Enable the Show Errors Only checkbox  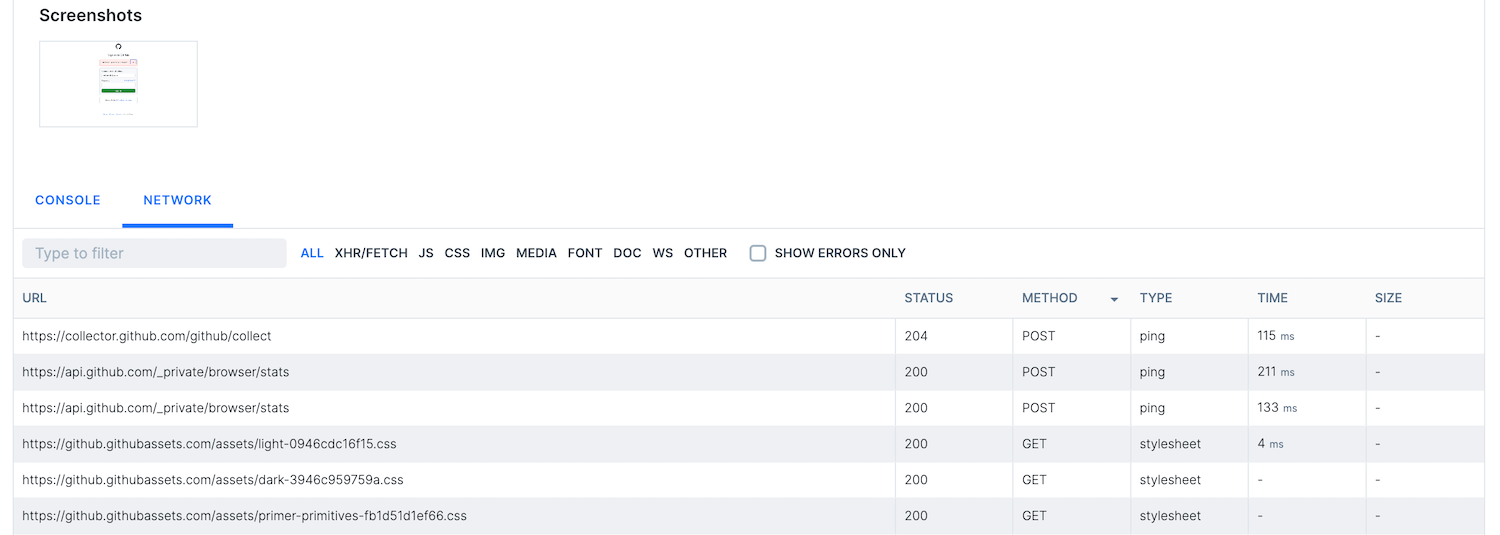click(758, 253)
